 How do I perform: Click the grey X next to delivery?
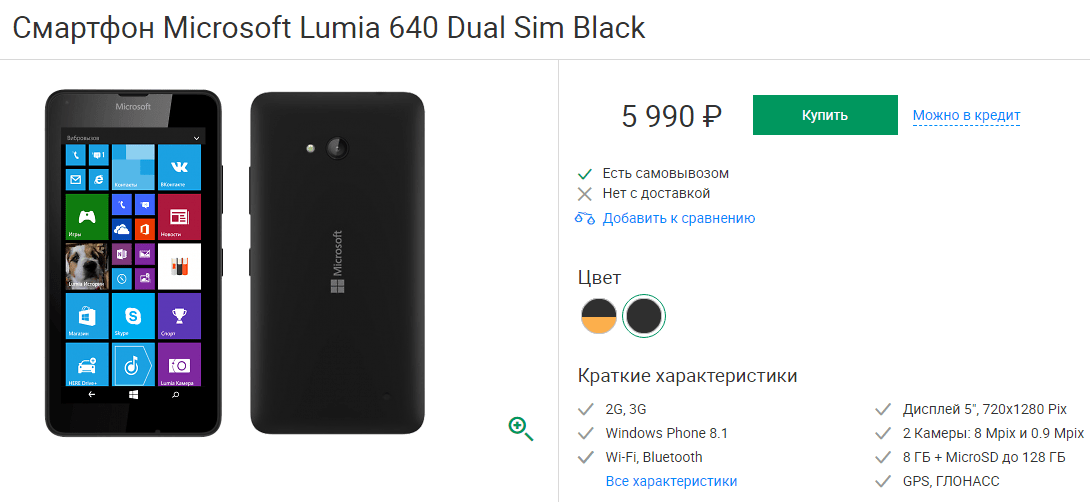585,194
